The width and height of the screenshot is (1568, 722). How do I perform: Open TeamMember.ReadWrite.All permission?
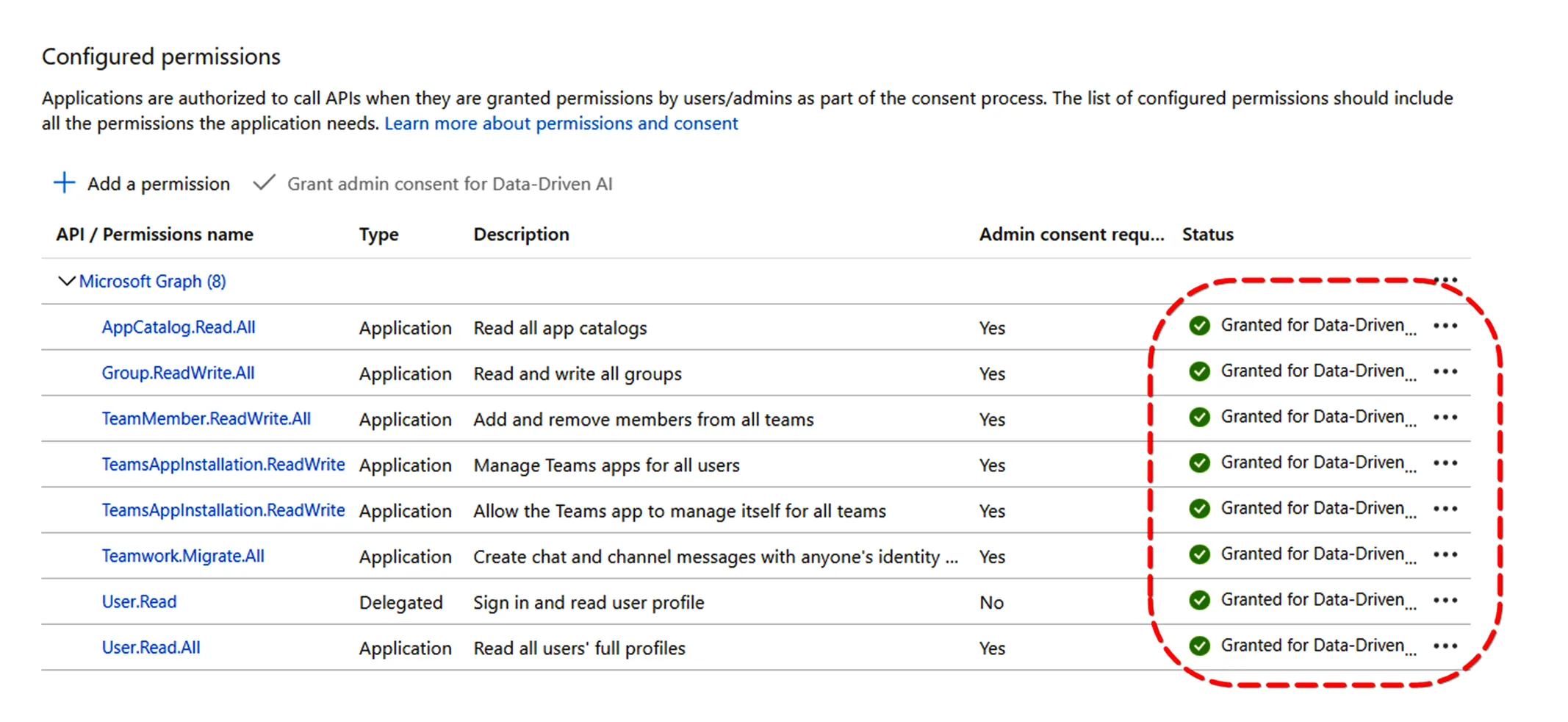(x=206, y=418)
